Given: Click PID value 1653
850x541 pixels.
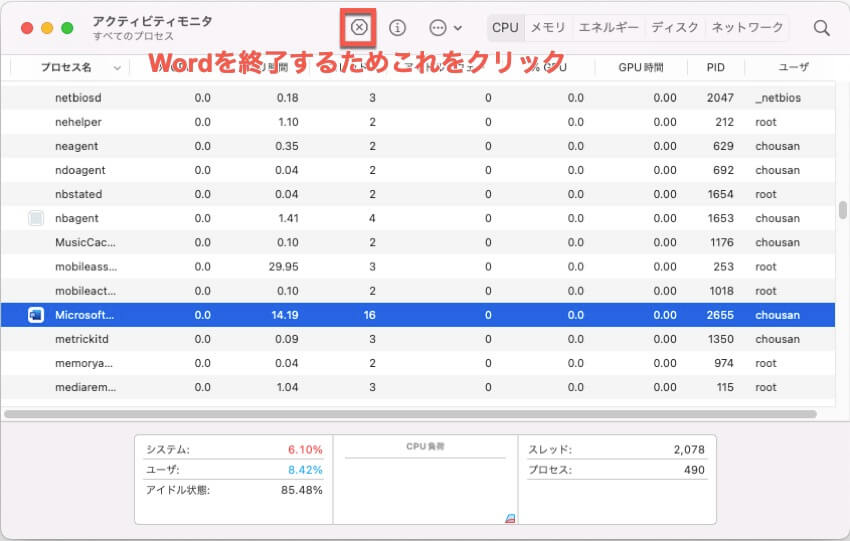Looking at the screenshot, I should point(720,218).
